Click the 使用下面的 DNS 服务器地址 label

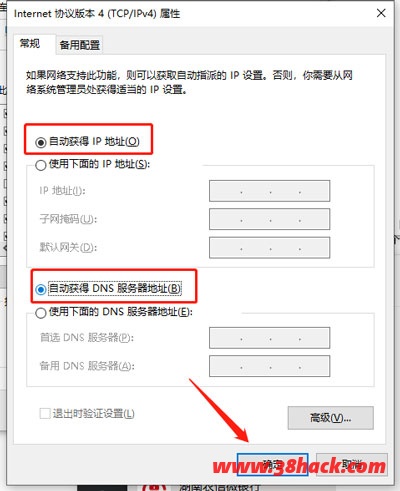121,312
